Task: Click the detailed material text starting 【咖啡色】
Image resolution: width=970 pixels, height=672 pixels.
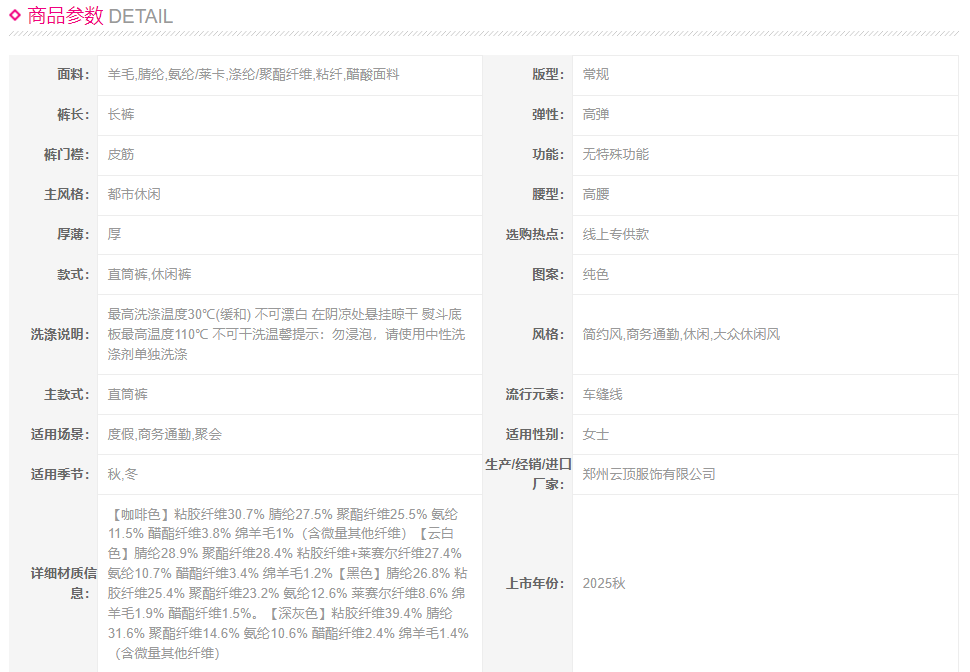Action: point(288,584)
